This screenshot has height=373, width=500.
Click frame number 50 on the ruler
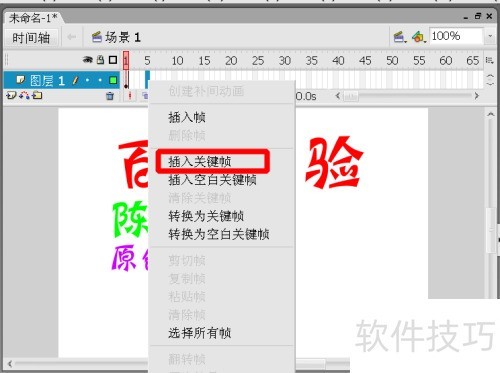pyautogui.click(x=392, y=61)
